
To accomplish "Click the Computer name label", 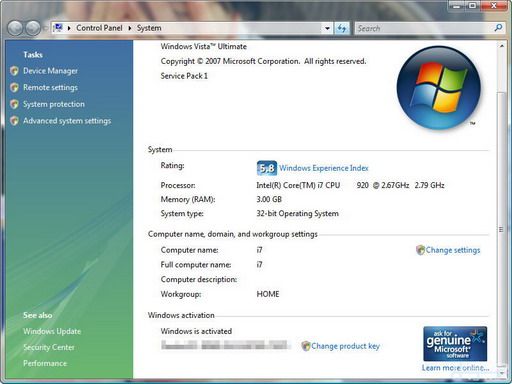I will (x=189, y=250).
